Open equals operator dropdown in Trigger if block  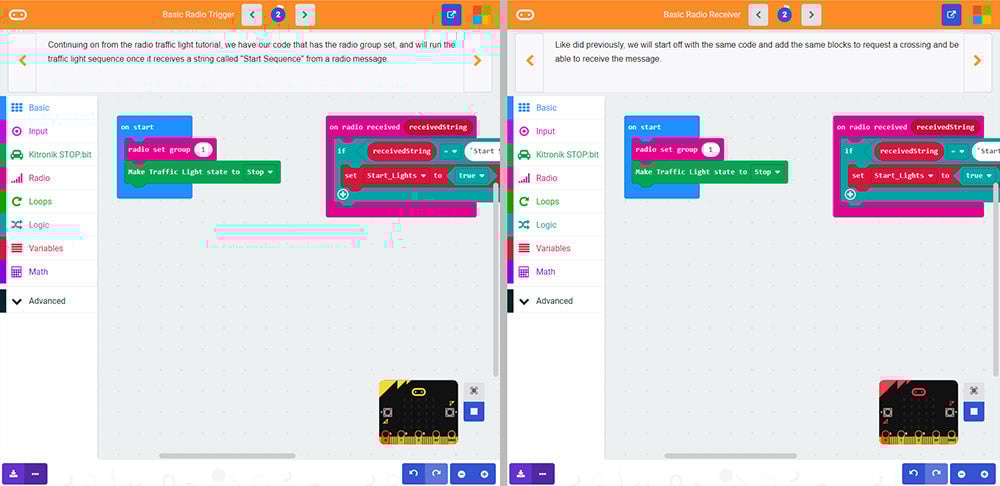452,152
